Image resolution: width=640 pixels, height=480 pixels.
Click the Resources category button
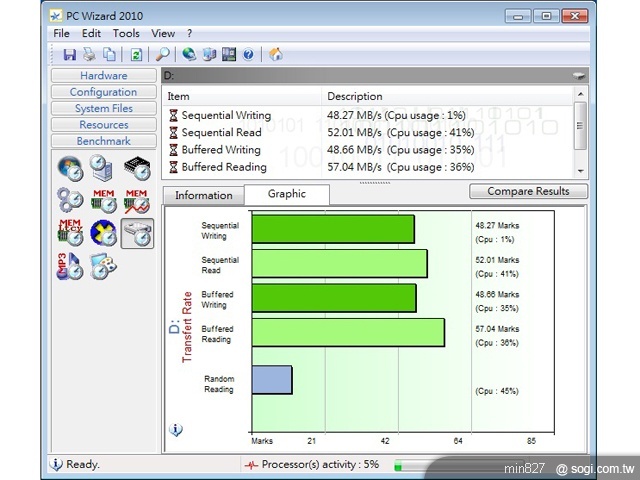[x=104, y=124]
